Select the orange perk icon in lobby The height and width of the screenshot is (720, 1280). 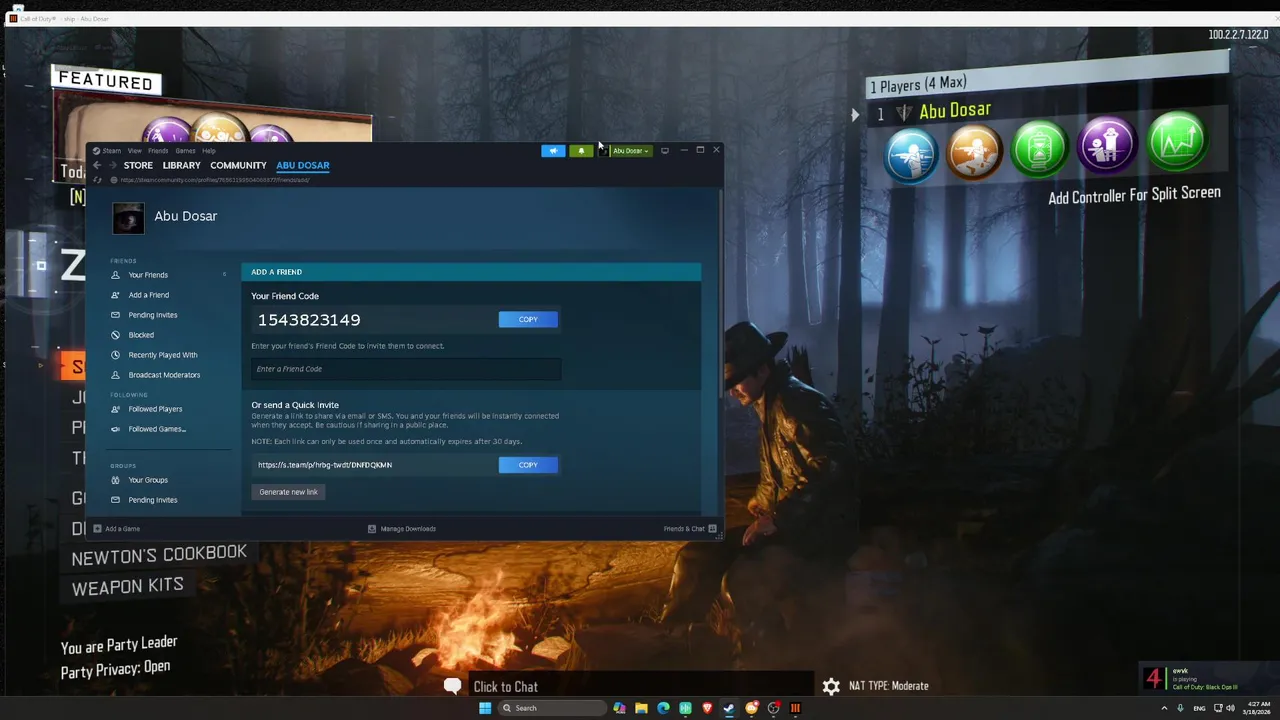click(974, 152)
